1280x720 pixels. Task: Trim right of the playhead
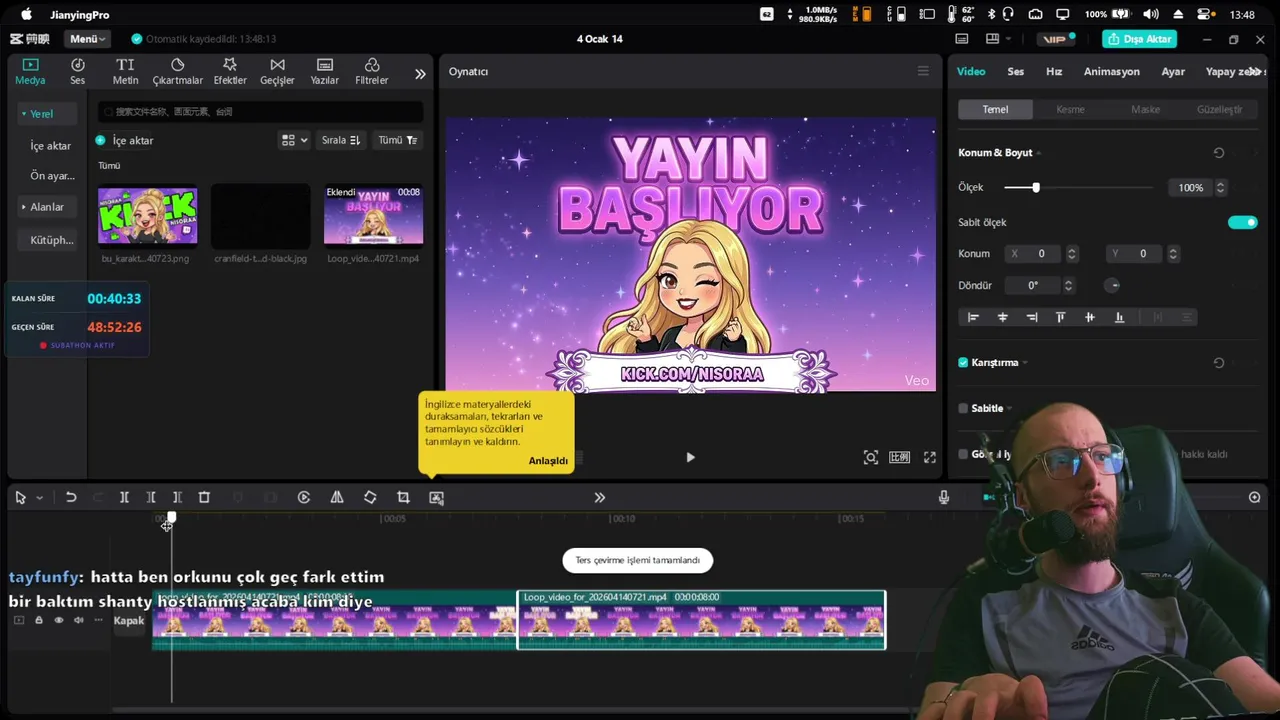click(x=177, y=497)
